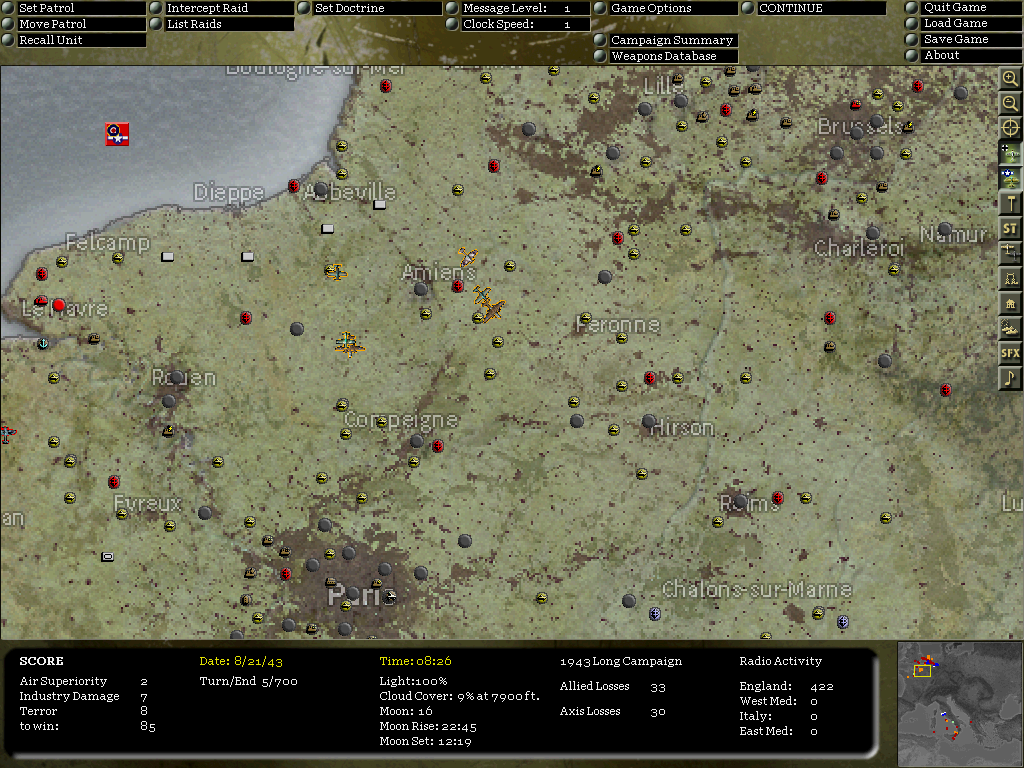Click the Time: 08:26 readout
1024x768 pixels.
point(415,661)
